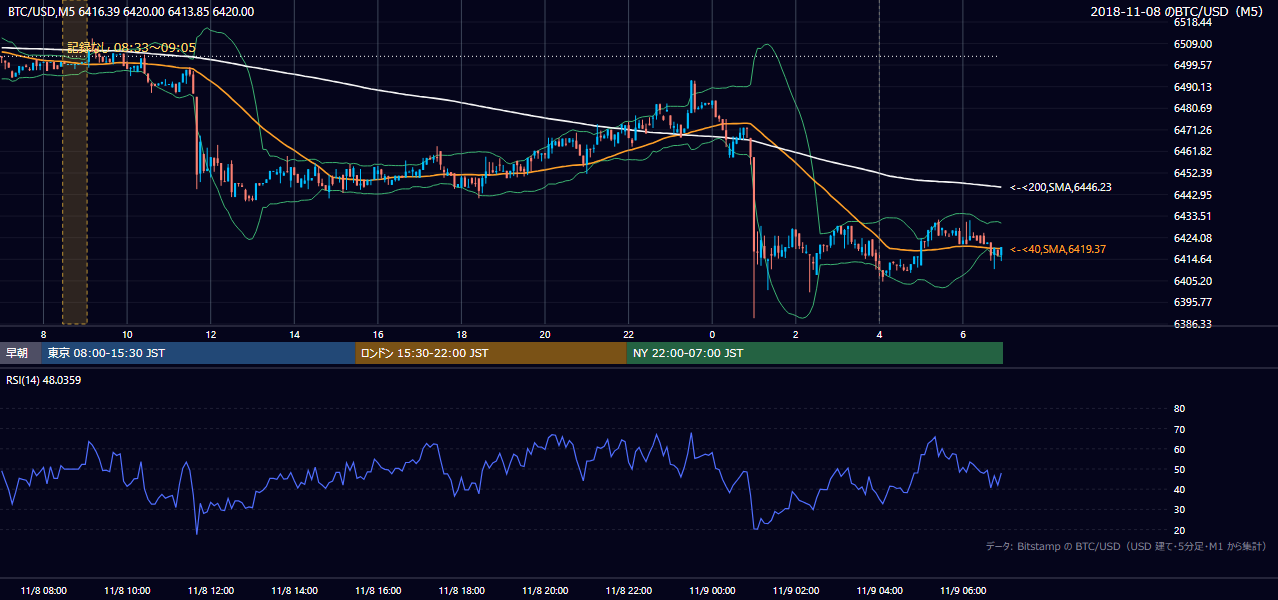Click hour tick 14 under the price chart
Image resolution: width=1278 pixels, height=600 pixels.
294,334
